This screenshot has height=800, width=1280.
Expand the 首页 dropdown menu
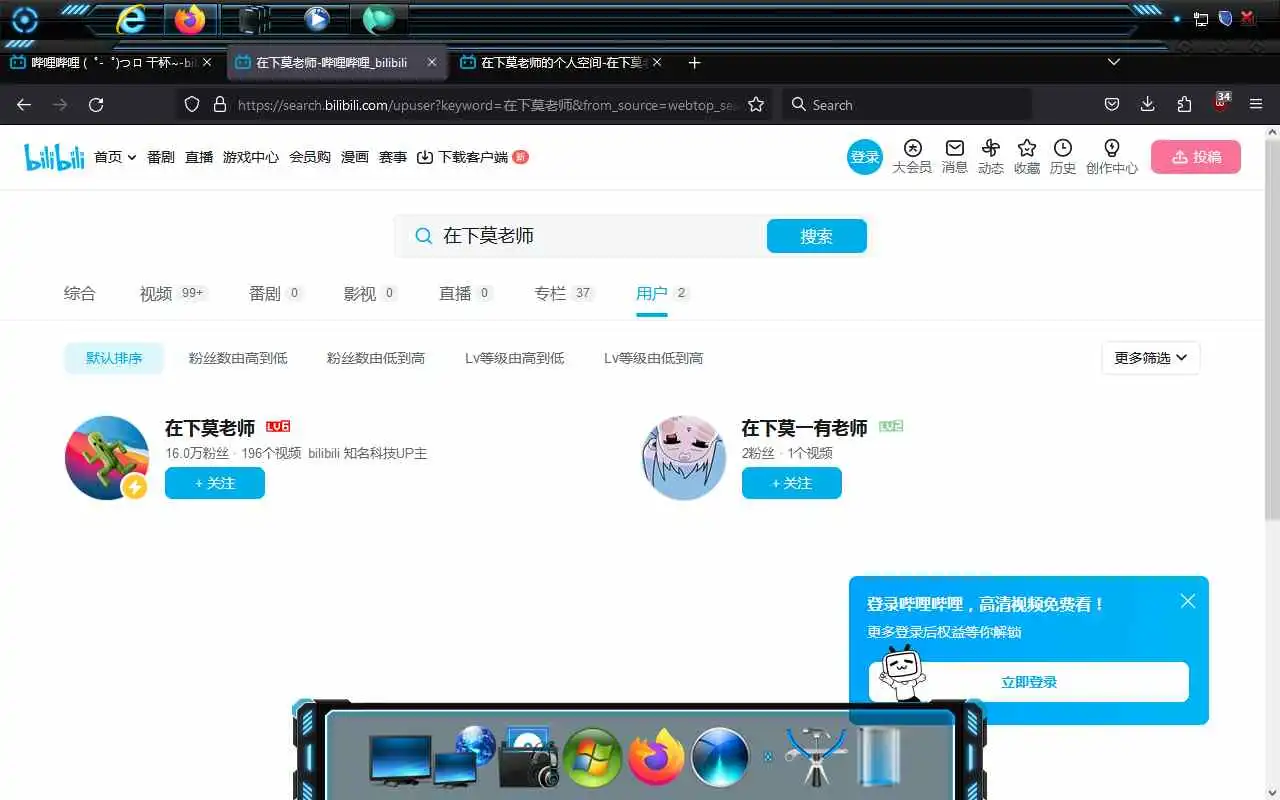point(115,157)
